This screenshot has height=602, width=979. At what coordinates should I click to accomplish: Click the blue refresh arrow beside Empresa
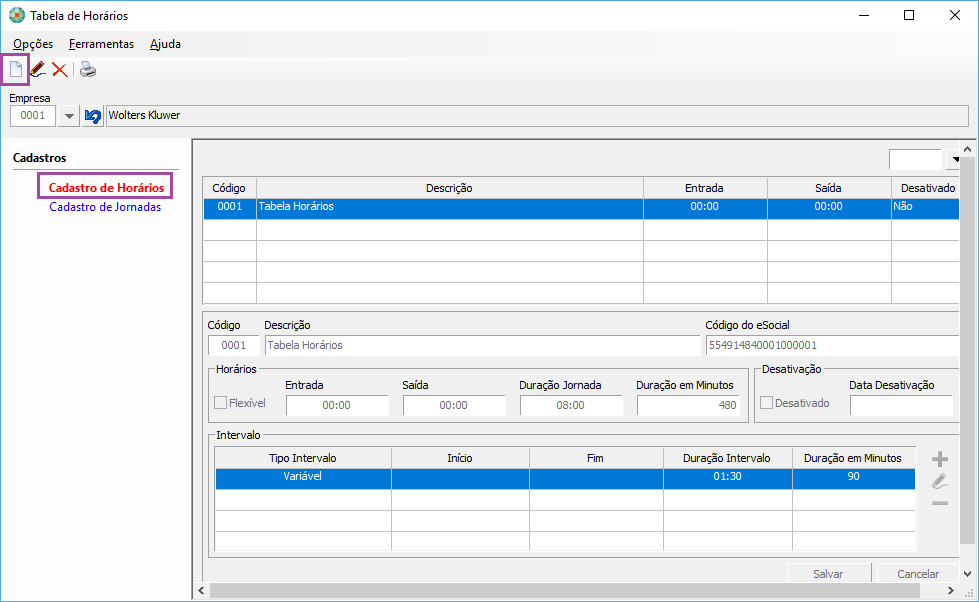[x=92, y=116]
